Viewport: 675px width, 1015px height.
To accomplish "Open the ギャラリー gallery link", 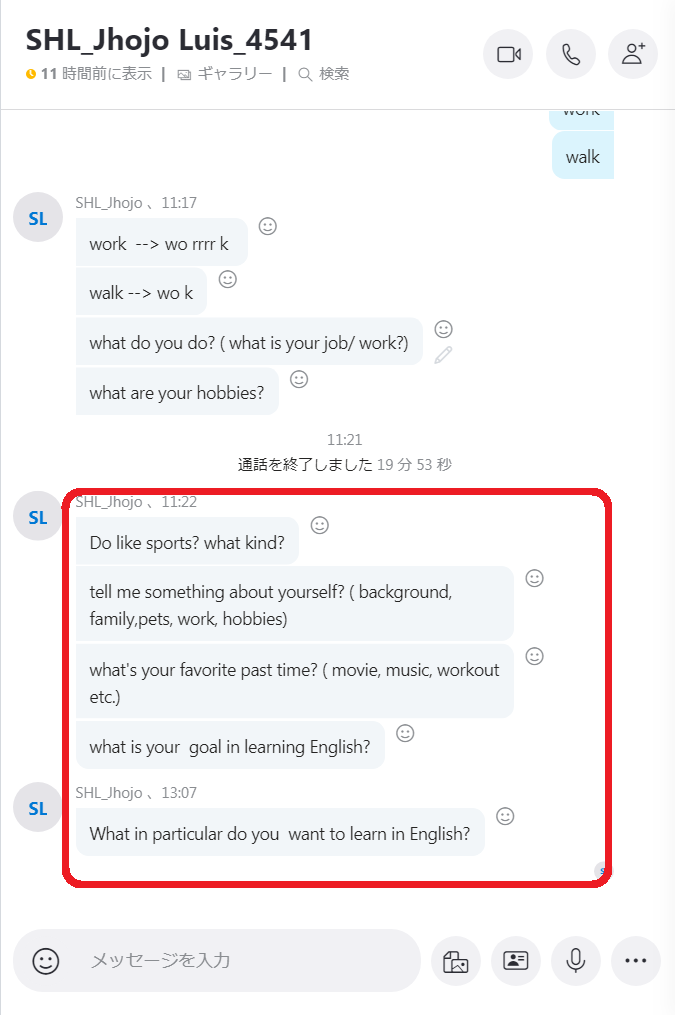I will pos(225,74).
